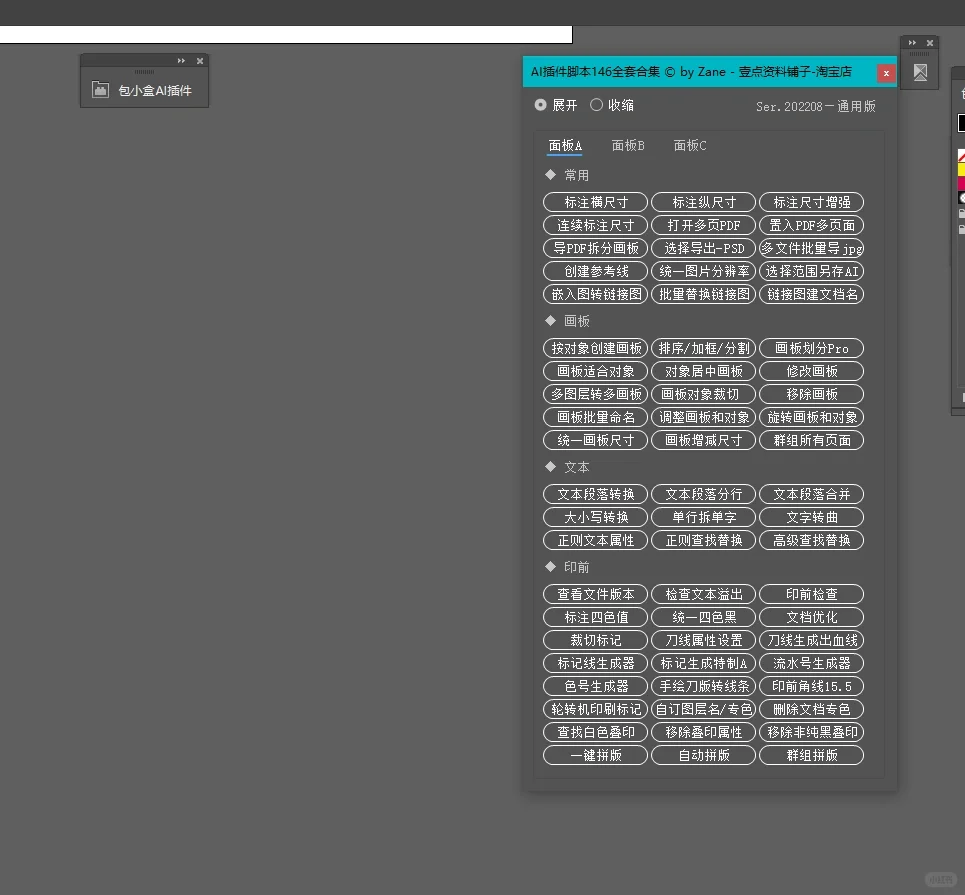Click the 连续标注尺寸 button
Viewport: 965px width, 895px height.
(x=595, y=225)
